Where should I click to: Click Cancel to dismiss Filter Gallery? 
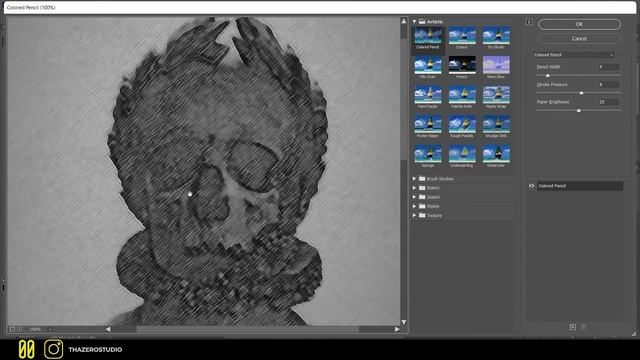pyautogui.click(x=579, y=38)
